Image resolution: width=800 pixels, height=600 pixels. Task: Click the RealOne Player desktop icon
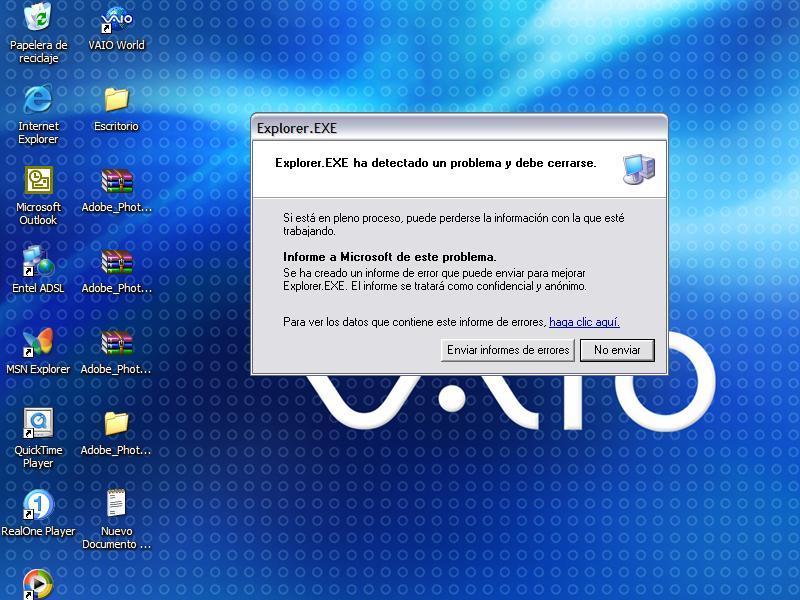tap(38, 505)
